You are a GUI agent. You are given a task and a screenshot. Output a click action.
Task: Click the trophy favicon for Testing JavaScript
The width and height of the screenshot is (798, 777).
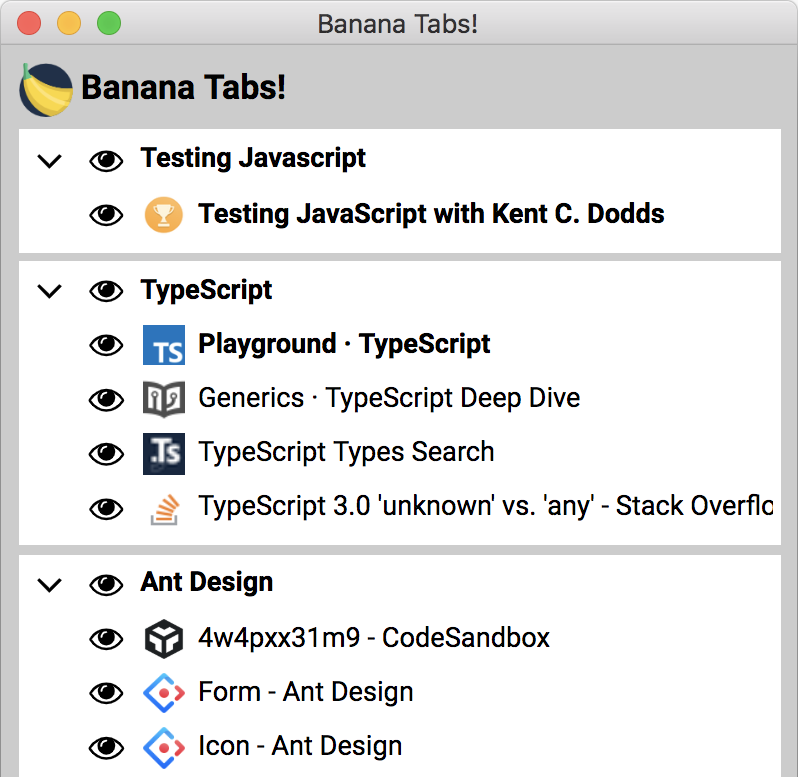coord(163,215)
